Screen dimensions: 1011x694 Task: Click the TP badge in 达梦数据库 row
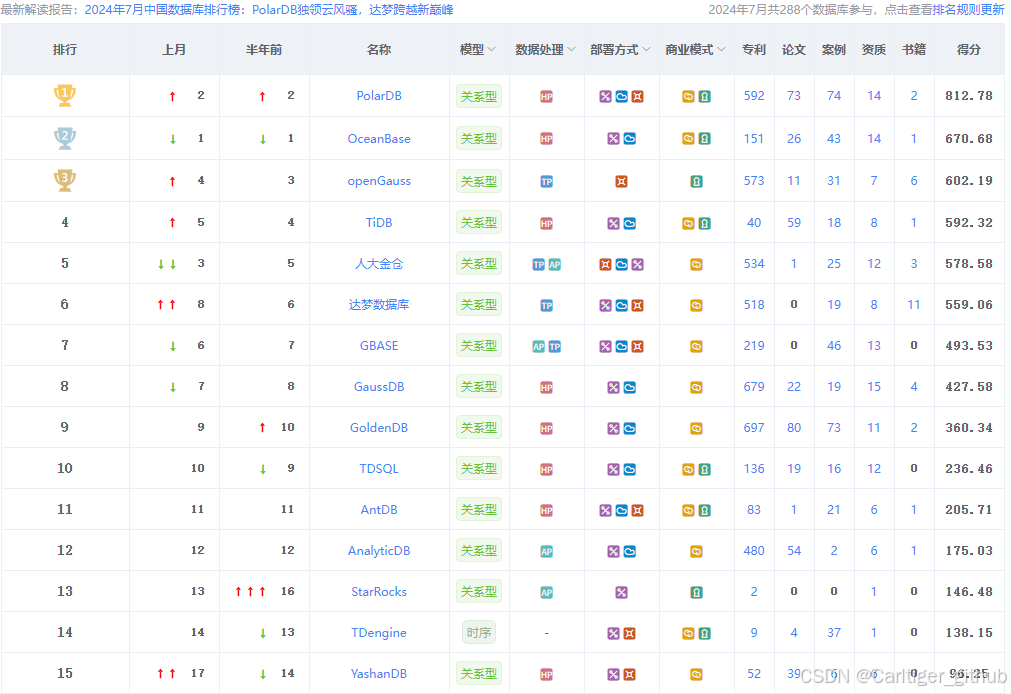coord(546,306)
